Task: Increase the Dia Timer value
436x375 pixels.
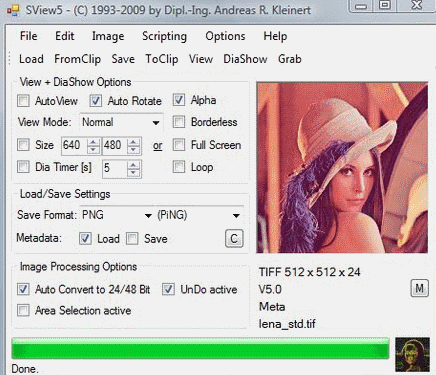Action: click(133, 165)
